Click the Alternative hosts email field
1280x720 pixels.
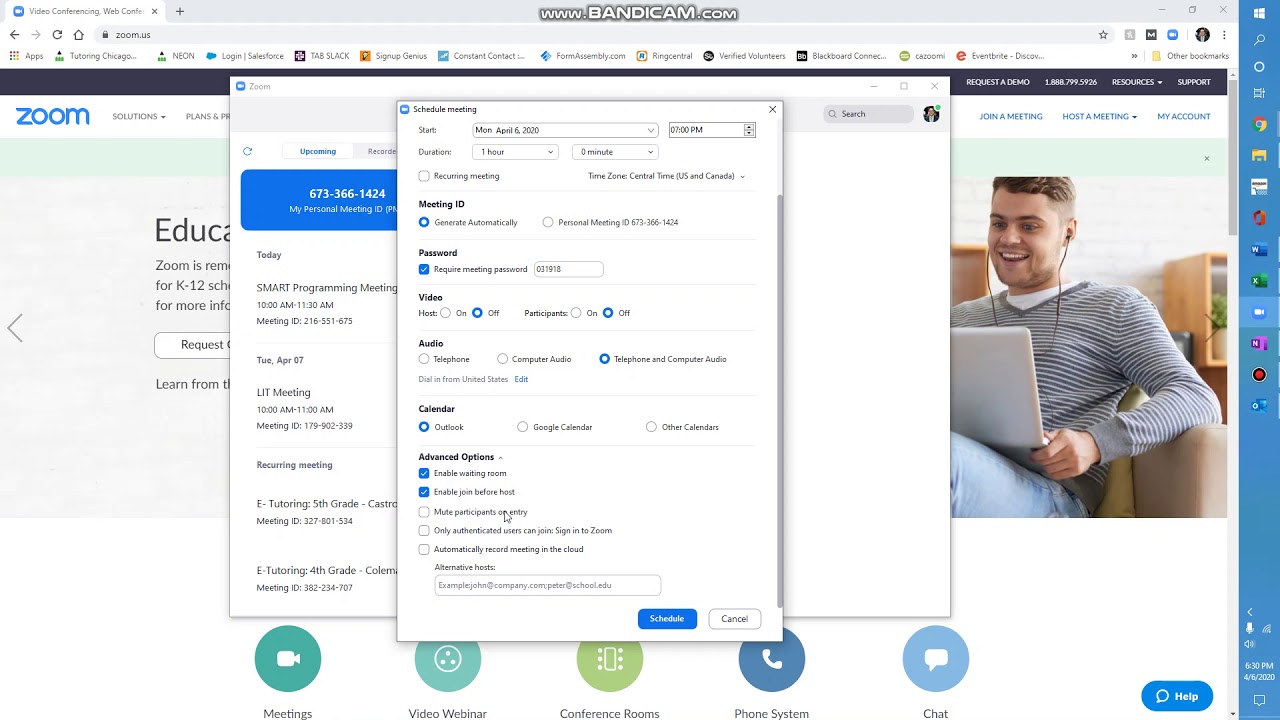547,585
